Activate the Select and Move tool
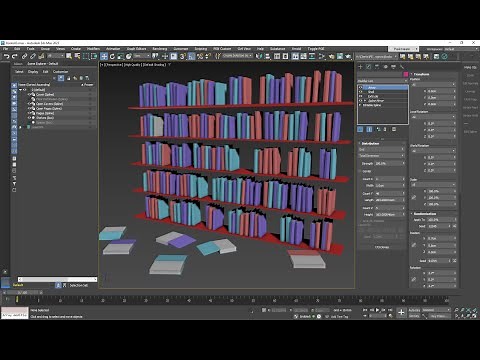480x360 pixels. pos(104,56)
